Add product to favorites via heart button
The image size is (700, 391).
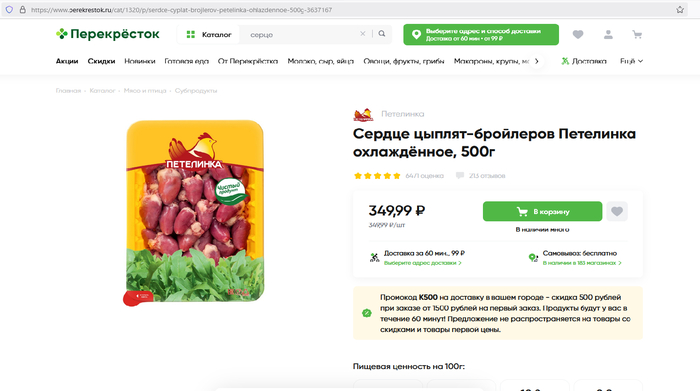[x=617, y=211]
